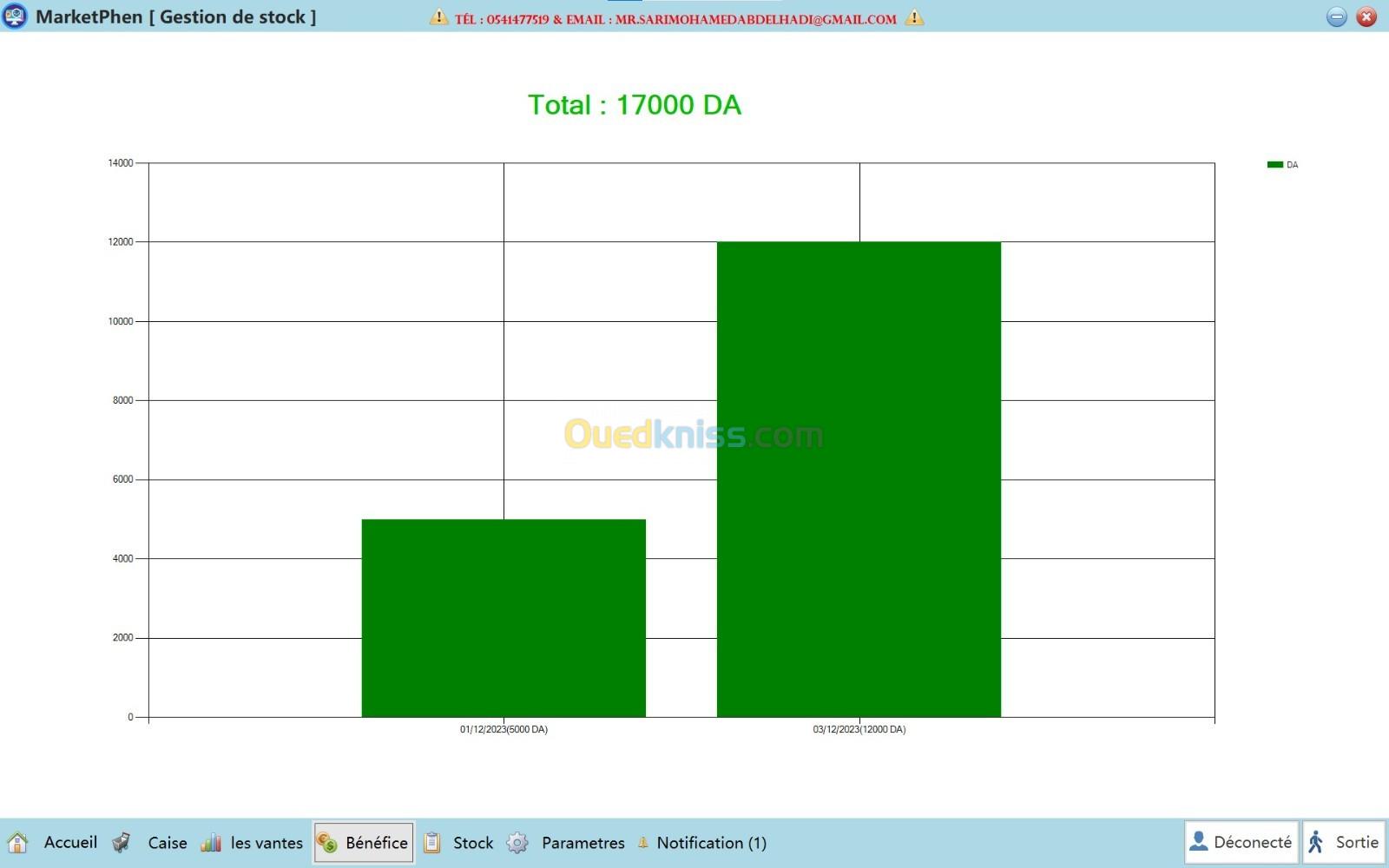
Task: Click the left warning triangle icon
Action: pyautogui.click(x=439, y=17)
